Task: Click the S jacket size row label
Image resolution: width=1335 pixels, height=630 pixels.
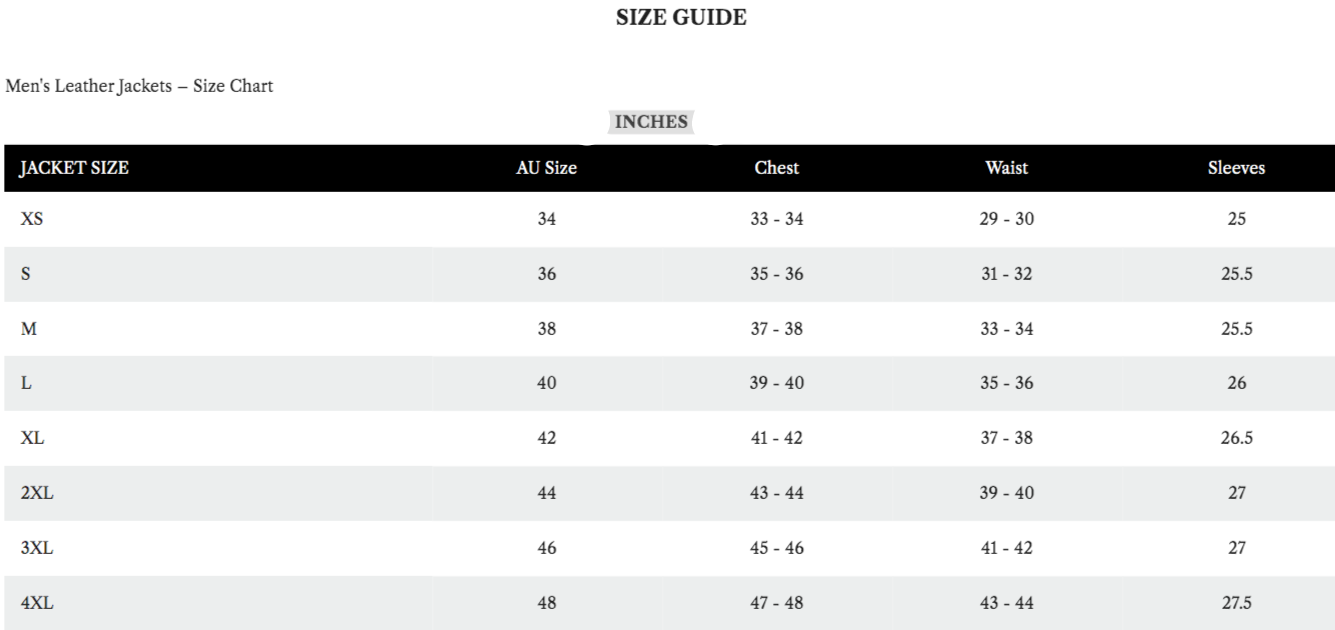Action: click(26, 274)
